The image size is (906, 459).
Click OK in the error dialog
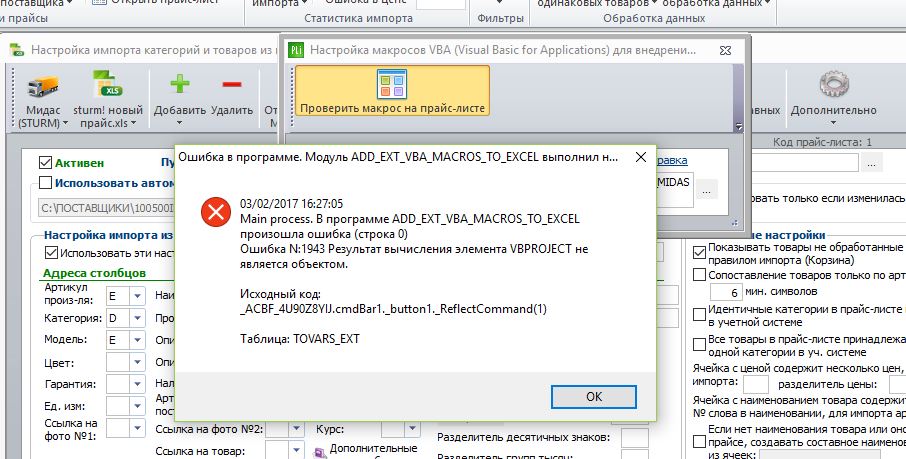pyautogui.click(x=593, y=397)
